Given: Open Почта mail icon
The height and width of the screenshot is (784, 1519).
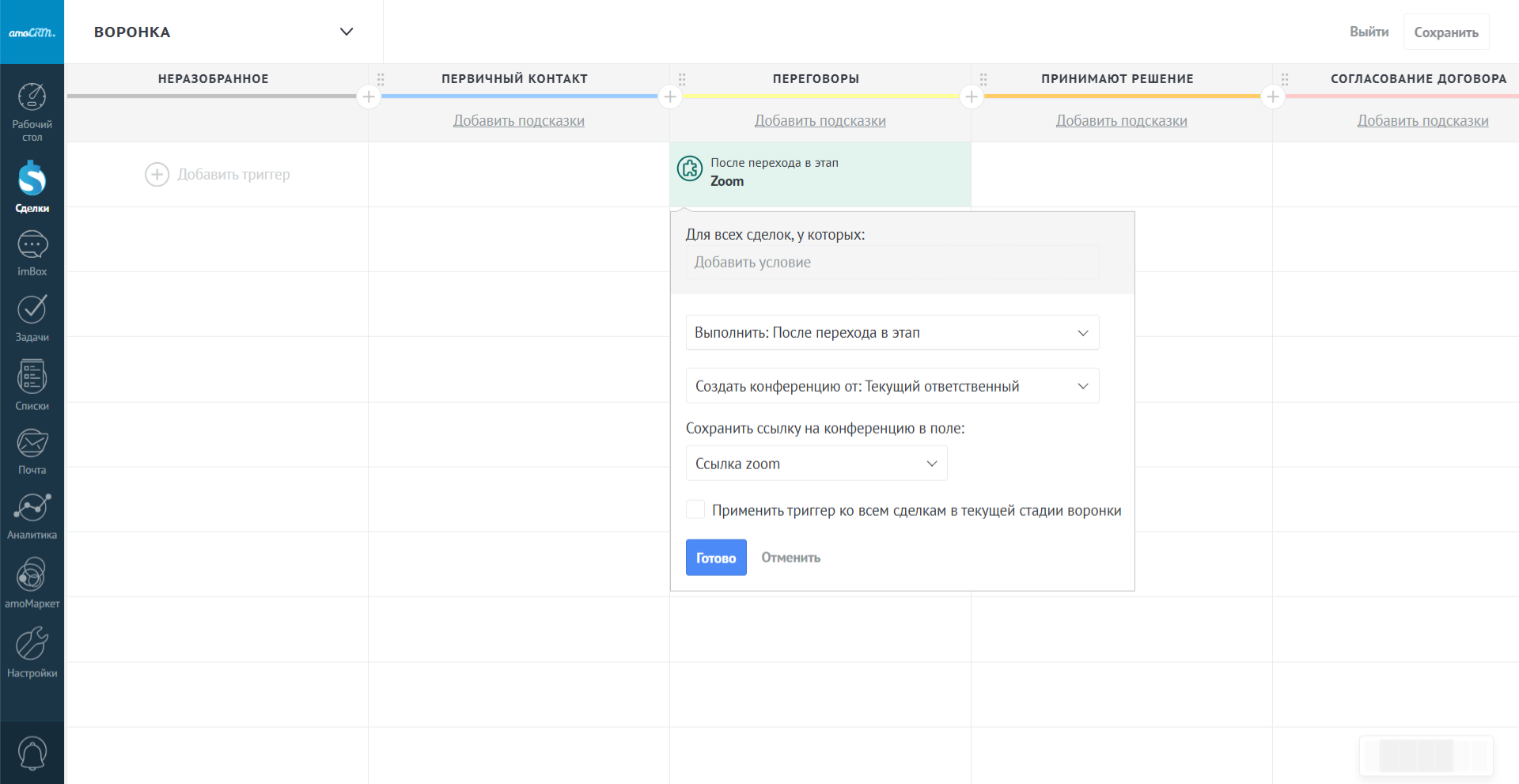Looking at the screenshot, I should tap(32, 444).
